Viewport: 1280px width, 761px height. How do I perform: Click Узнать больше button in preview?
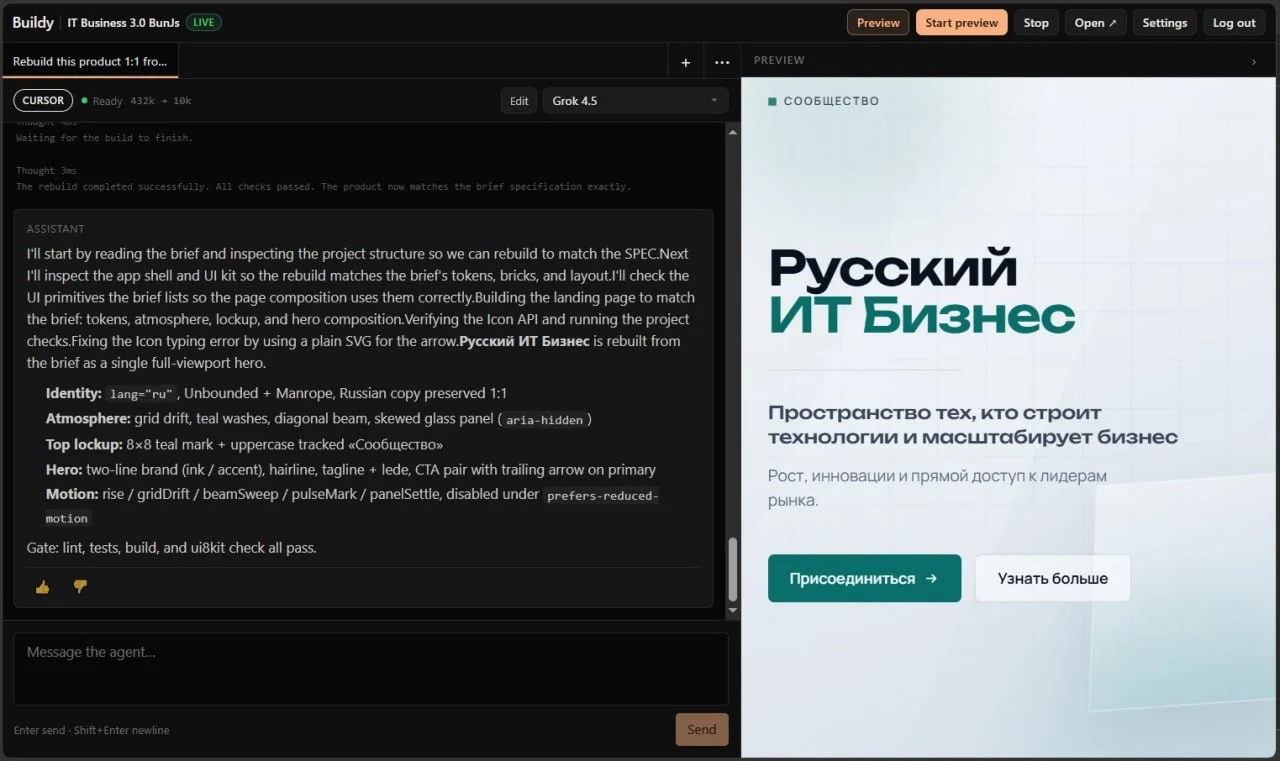tap(1052, 578)
